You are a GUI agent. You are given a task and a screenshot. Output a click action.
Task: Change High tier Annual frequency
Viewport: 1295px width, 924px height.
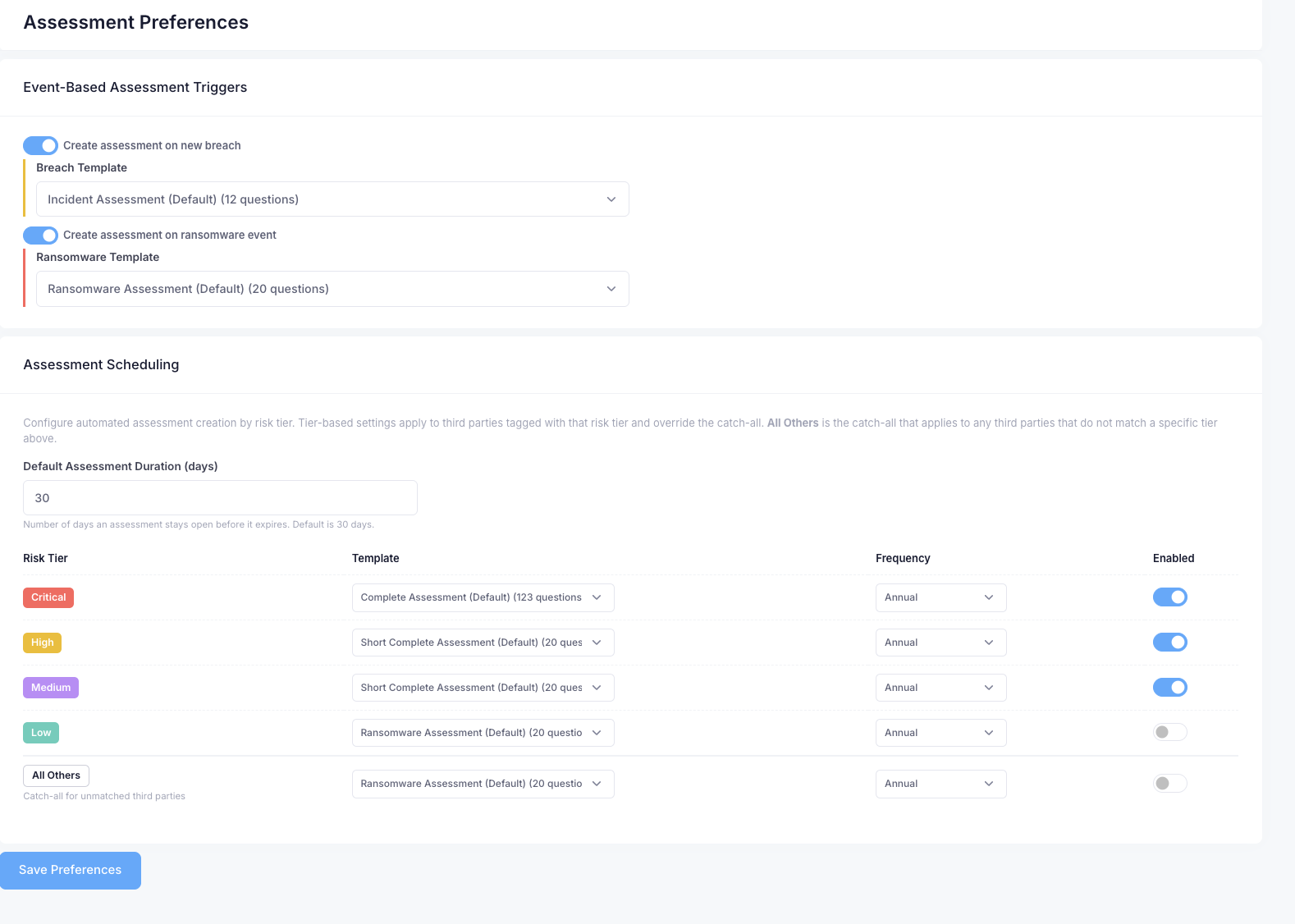940,643
